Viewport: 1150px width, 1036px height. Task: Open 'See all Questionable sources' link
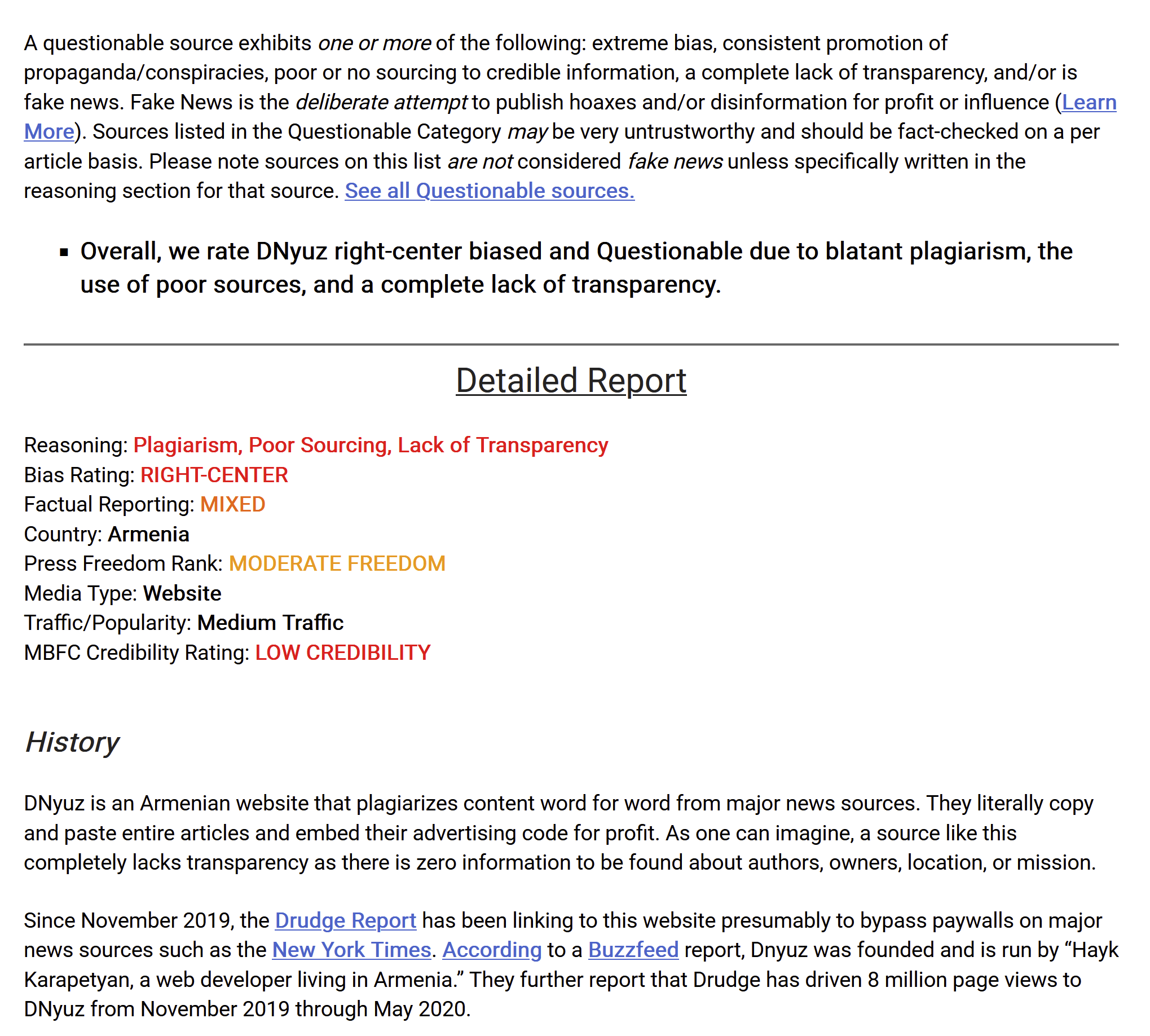(489, 191)
